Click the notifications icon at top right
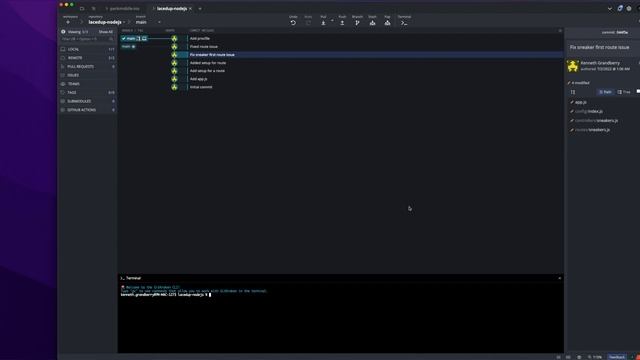Screen dimensions: 640x360 click(x=620, y=8)
